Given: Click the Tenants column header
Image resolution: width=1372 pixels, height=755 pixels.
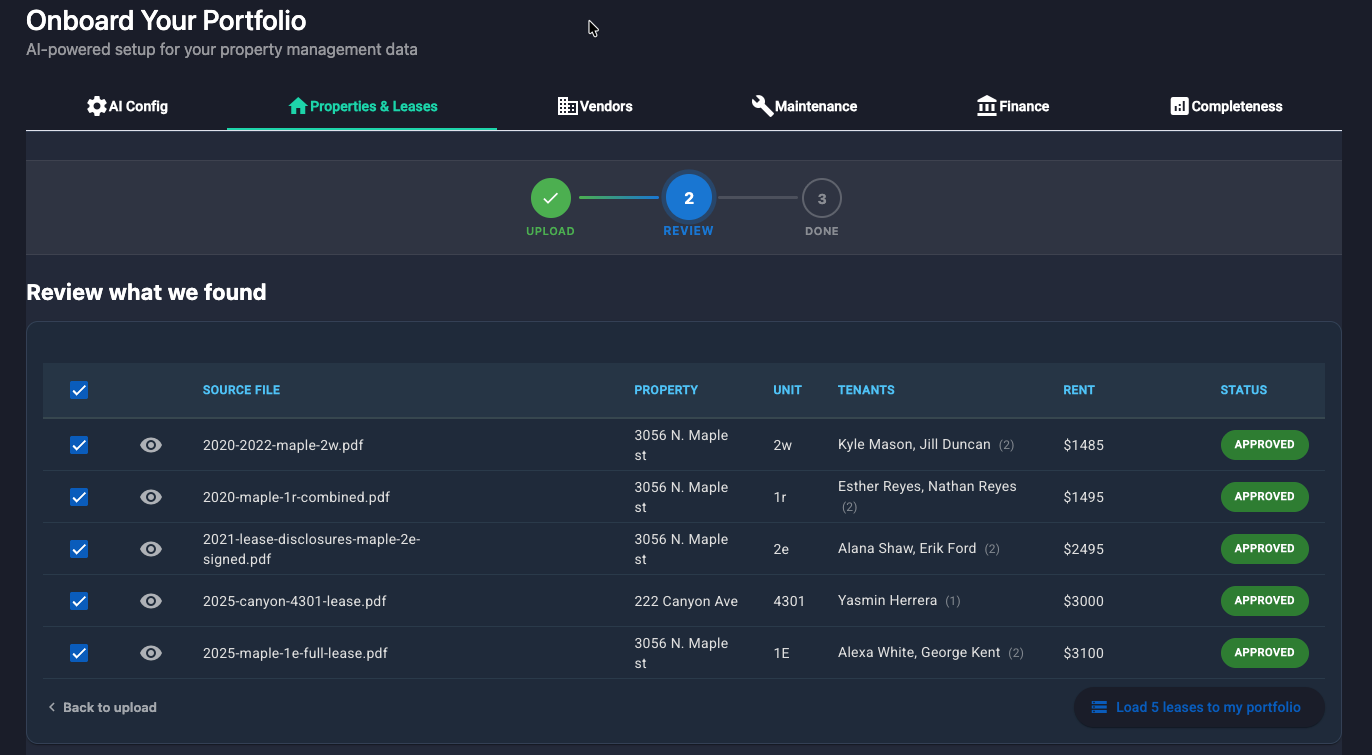Looking at the screenshot, I should (x=866, y=390).
